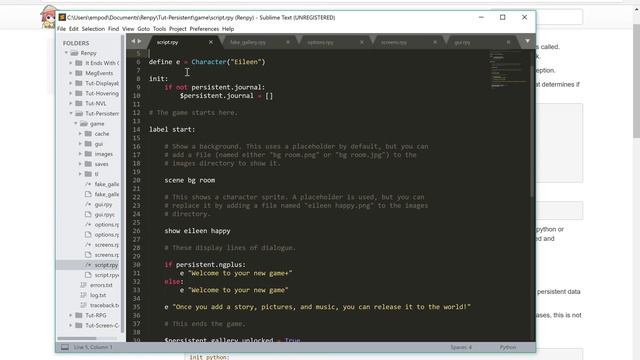Expand the It Ends With folder
The width and height of the screenshot is (640, 360).
click(71, 63)
